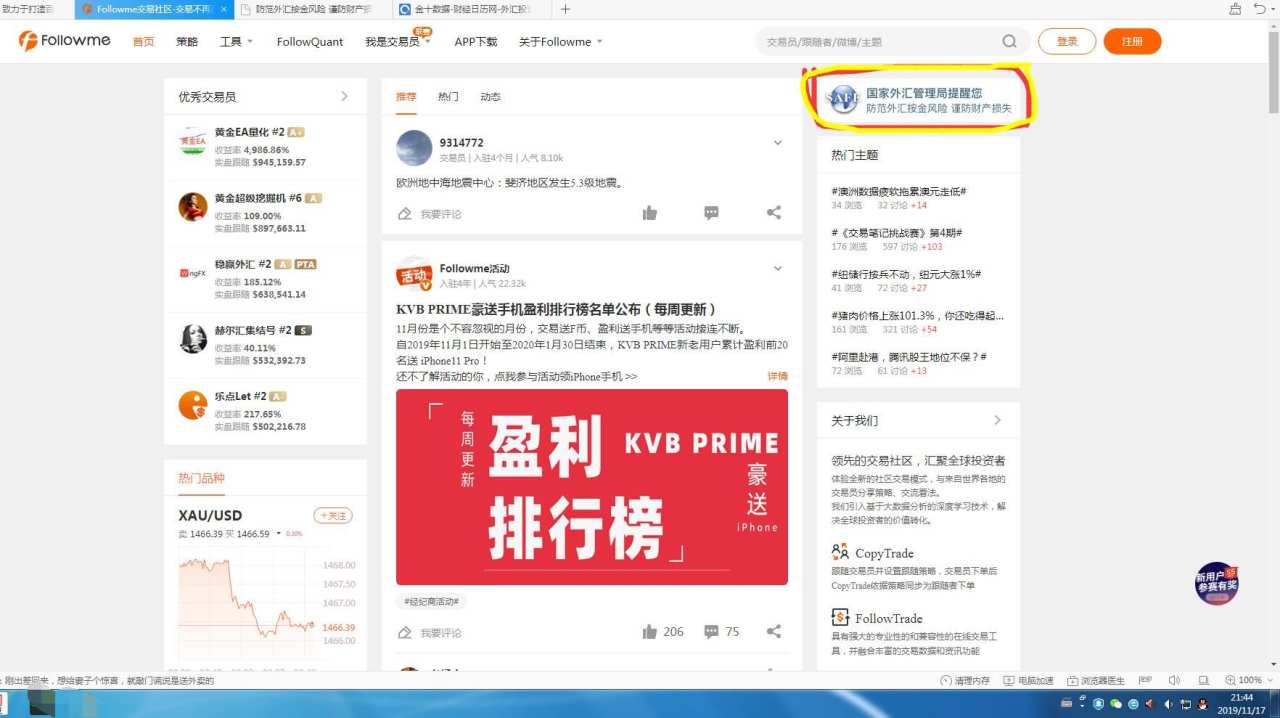The height and width of the screenshot is (718, 1280).
Task: Open the 国家外汇管理局提醒您 banner
Action: tap(919, 99)
